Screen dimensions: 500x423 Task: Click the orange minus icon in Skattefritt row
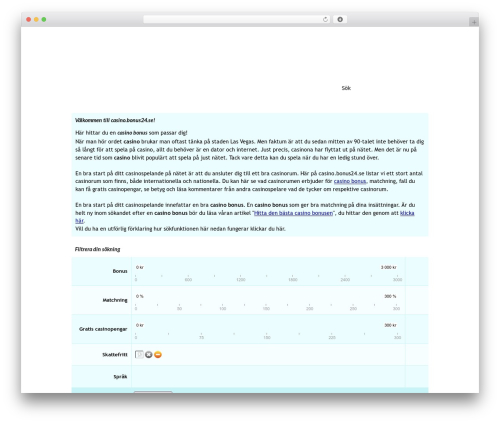pyautogui.click(x=158, y=355)
